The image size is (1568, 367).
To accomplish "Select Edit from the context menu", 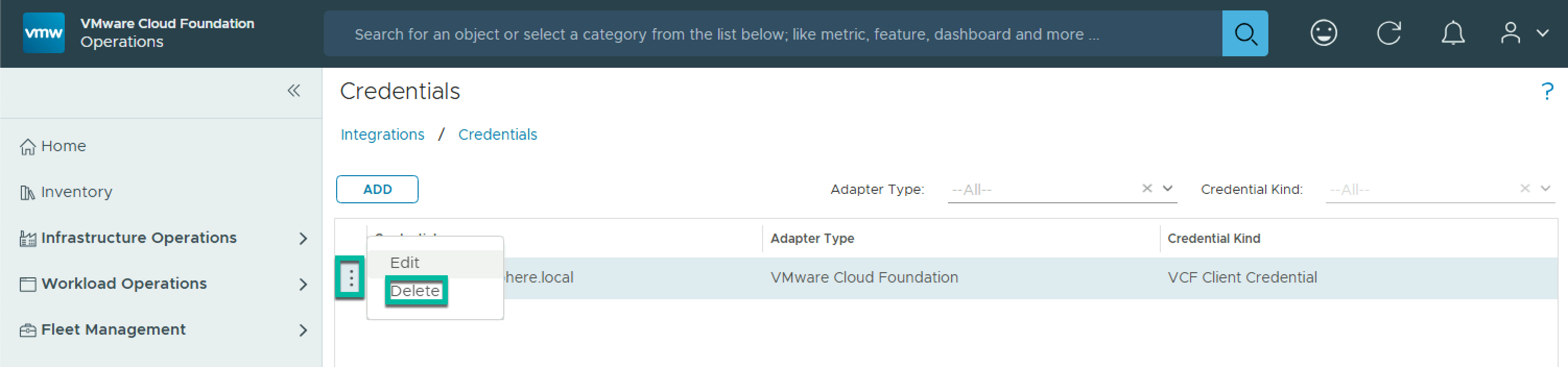I will click(405, 263).
